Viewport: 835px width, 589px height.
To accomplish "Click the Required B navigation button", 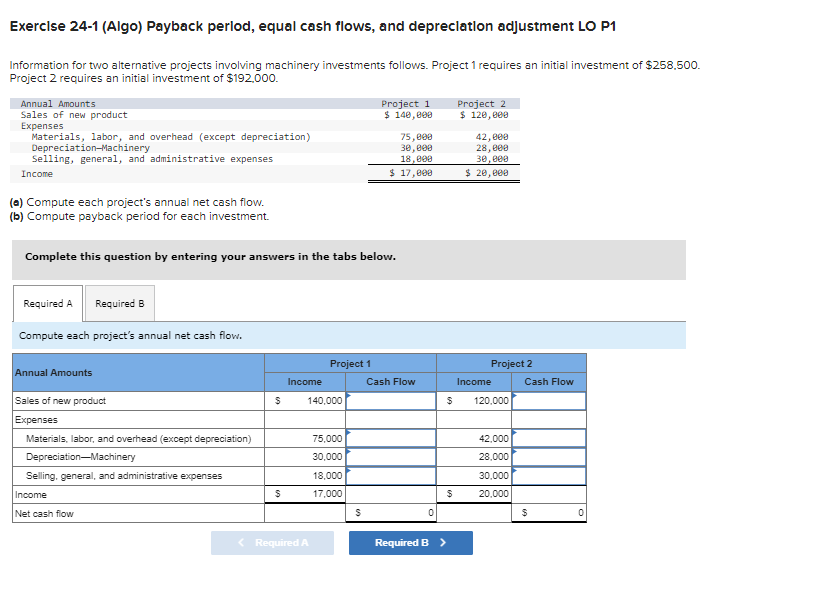I will click(x=410, y=541).
